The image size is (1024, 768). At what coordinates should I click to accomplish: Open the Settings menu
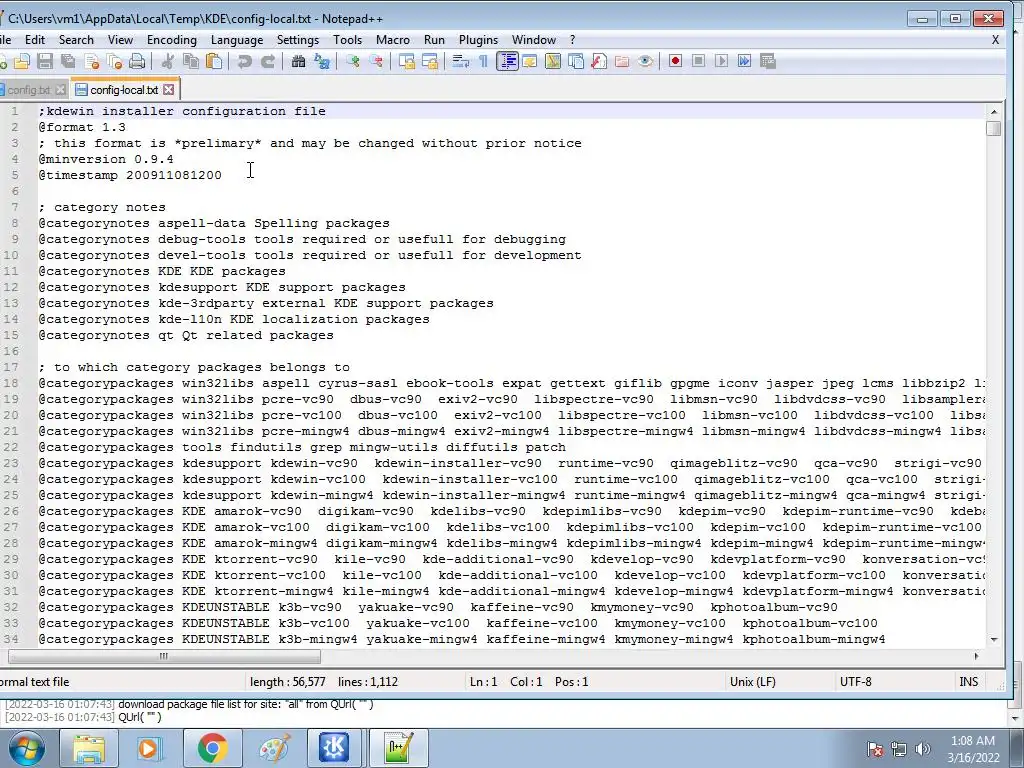point(298,40)
